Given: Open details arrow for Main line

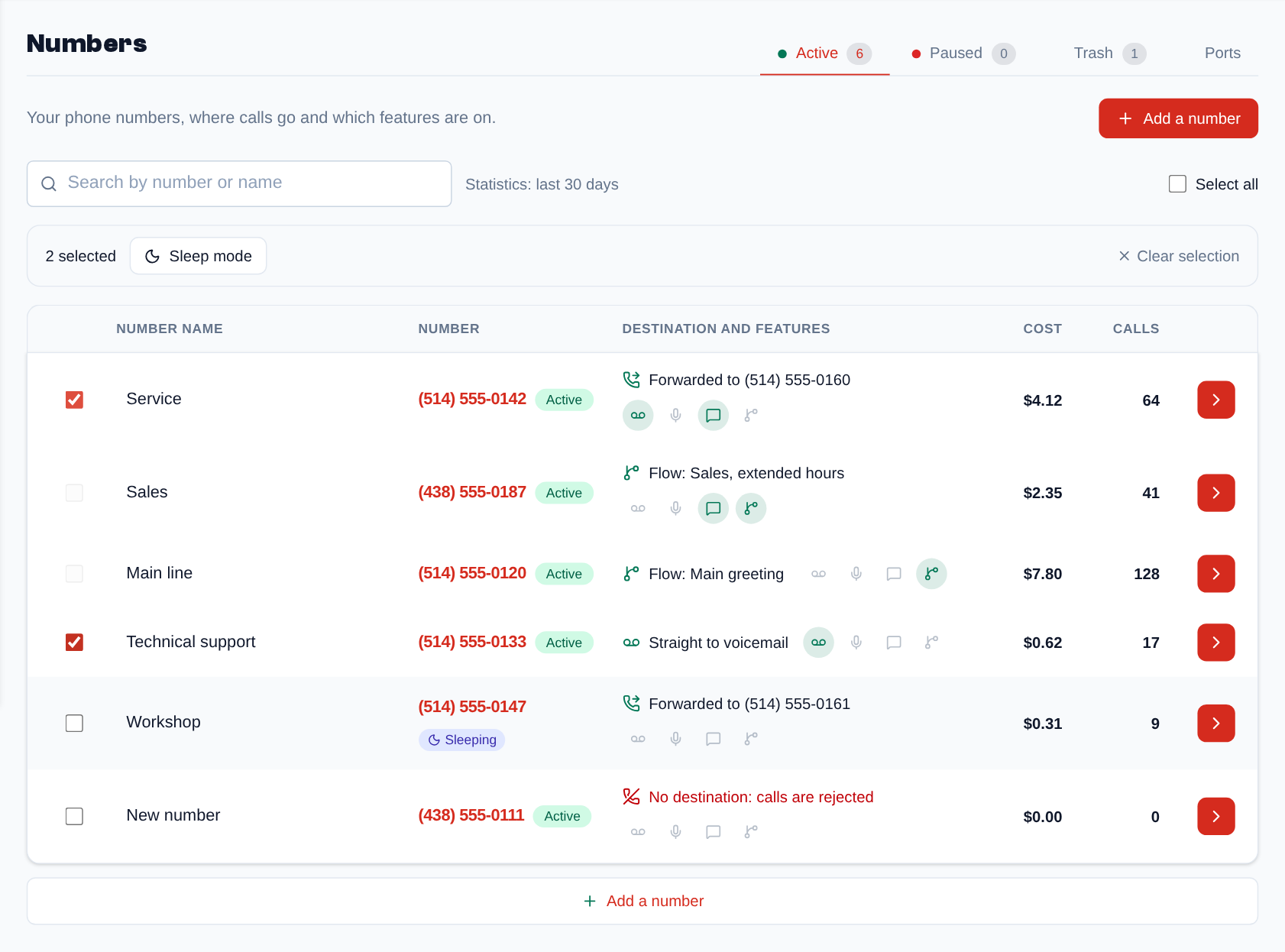Looking at the screenshot, I should pyautogui.click(x=1215, y=574).
